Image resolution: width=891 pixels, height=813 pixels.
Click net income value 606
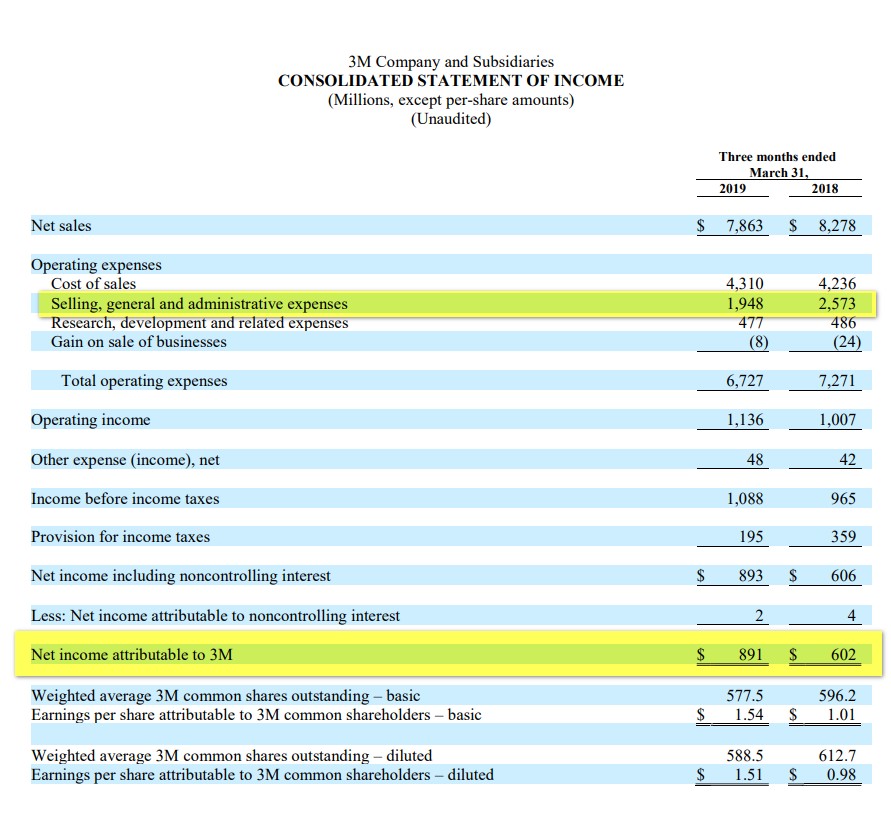(x=843, y=576)
